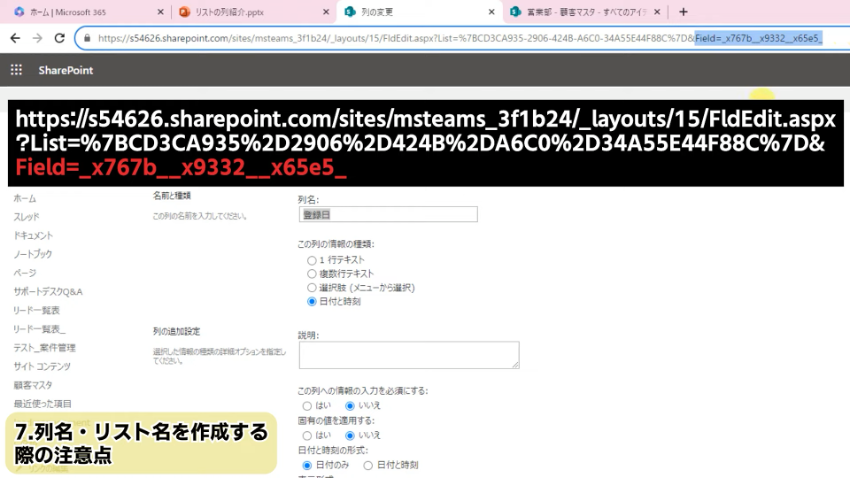Click the SharePoint title in header
Screen dimensions: 850x478
pyautogui.click(x=64, y=70)
